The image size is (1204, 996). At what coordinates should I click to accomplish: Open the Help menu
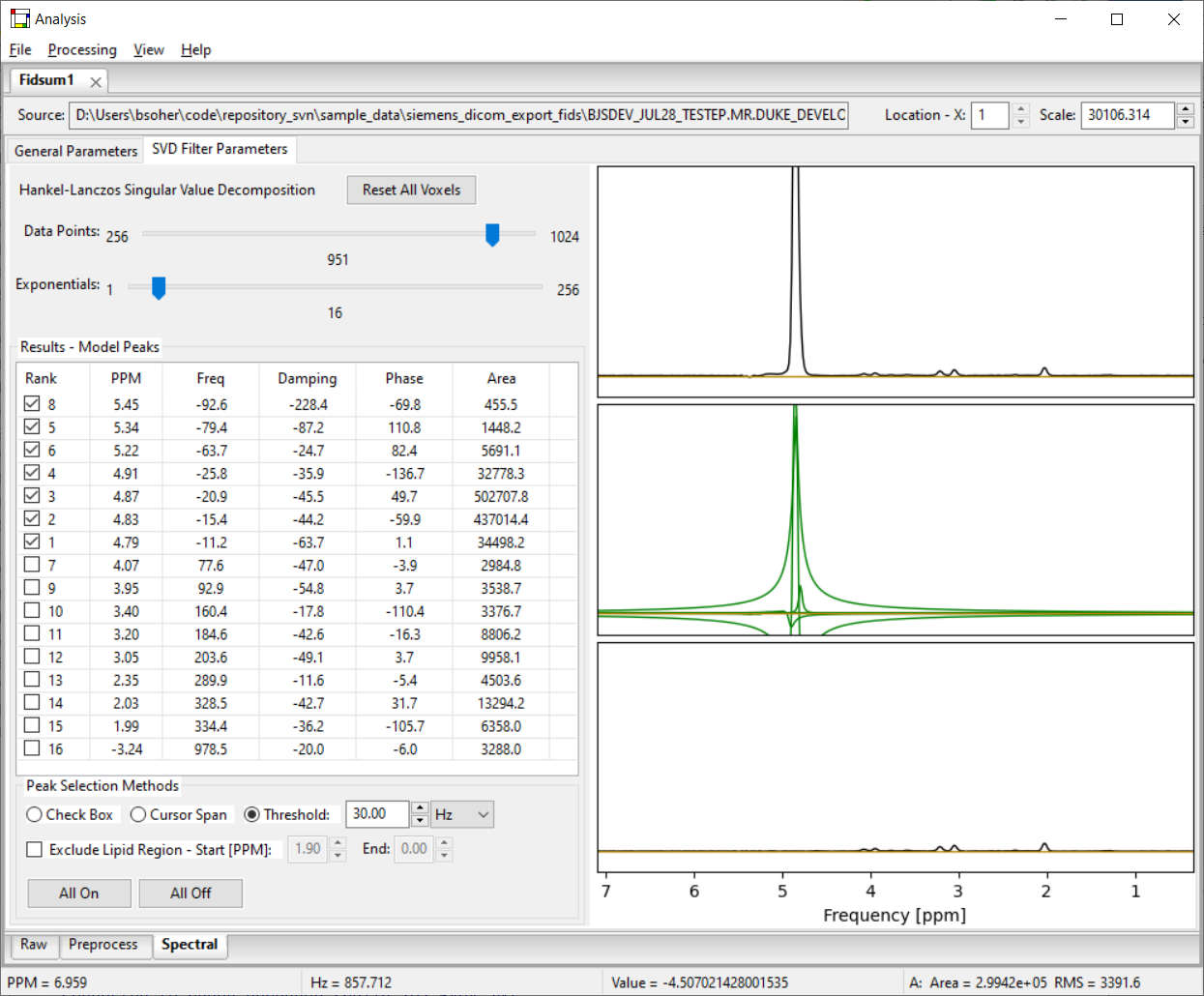point(195,49)
